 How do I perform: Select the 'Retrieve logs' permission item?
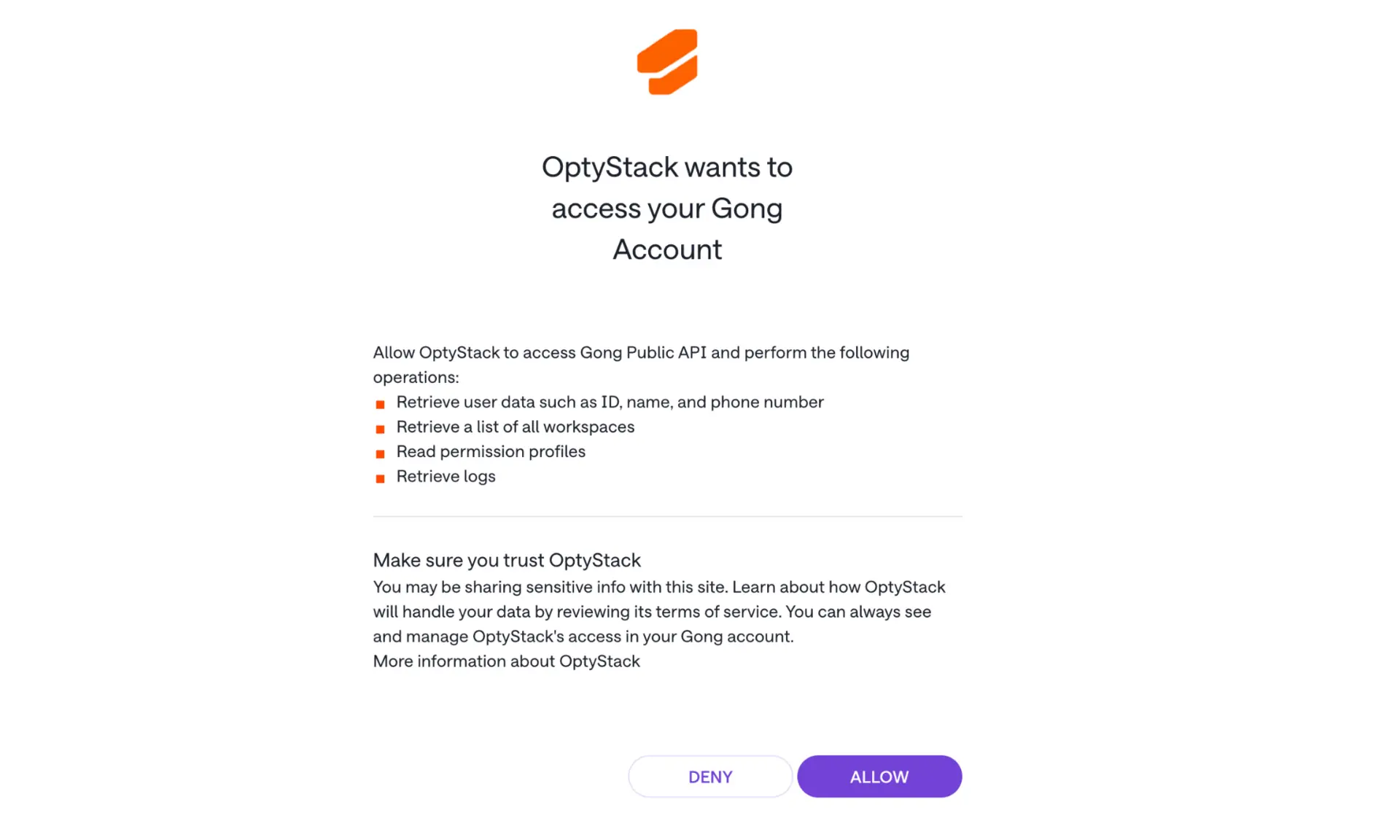pyautogui.click(x=446, y=477)
